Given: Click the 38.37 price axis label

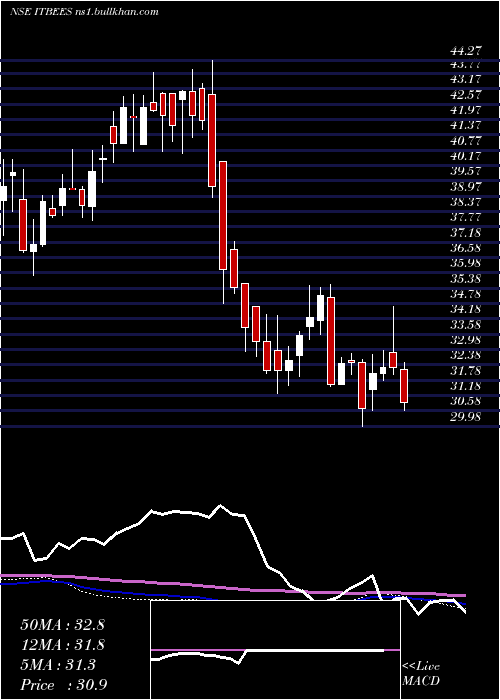Looking at the screenshot, I should (x=466, y=202).
